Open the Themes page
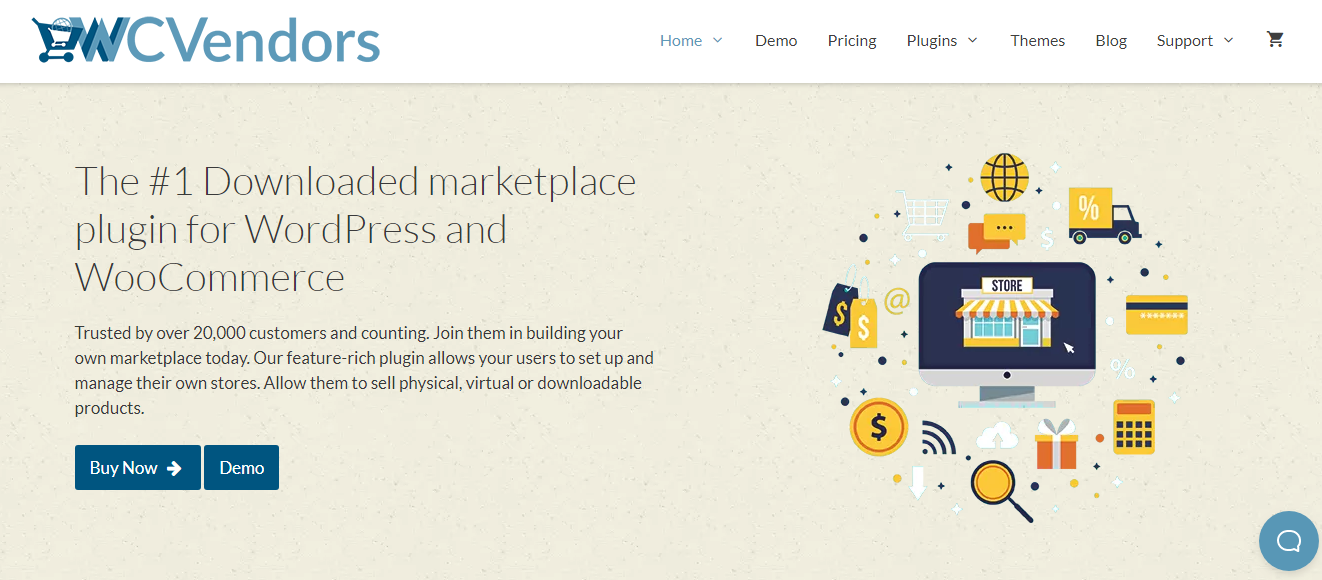This screenshot has width=1322, height=580. pyautogui.click(x=1038, y=41)
